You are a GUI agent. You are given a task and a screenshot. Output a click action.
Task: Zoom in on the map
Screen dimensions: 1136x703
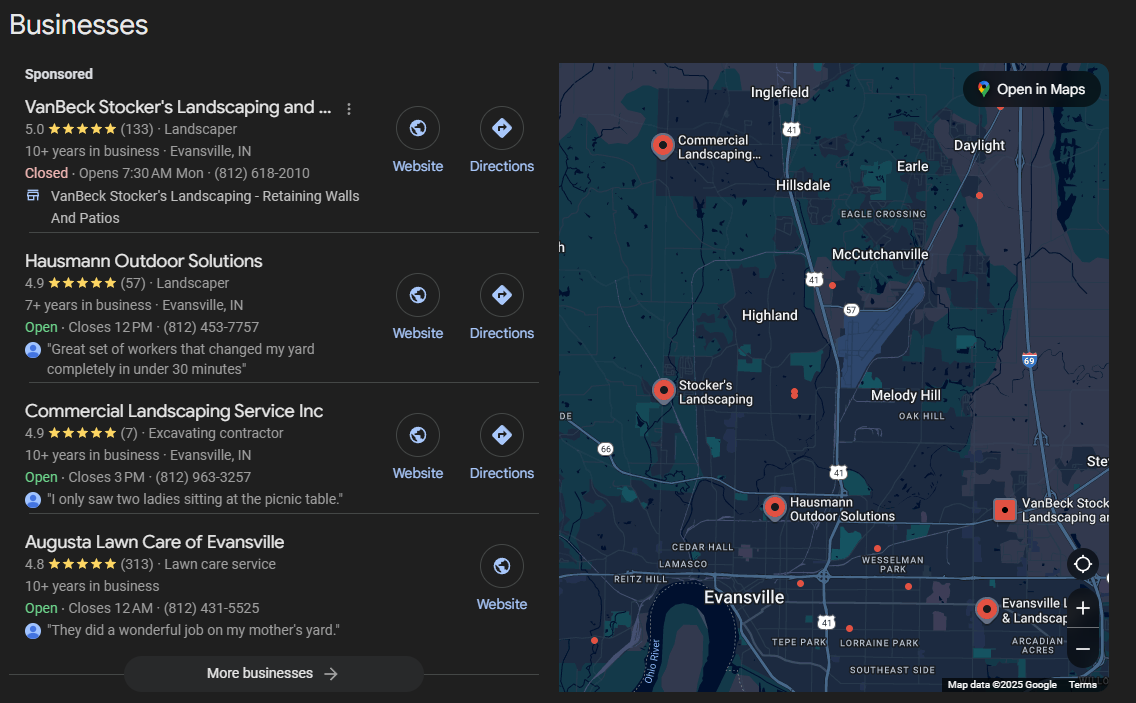click(x=1083, y=608)
